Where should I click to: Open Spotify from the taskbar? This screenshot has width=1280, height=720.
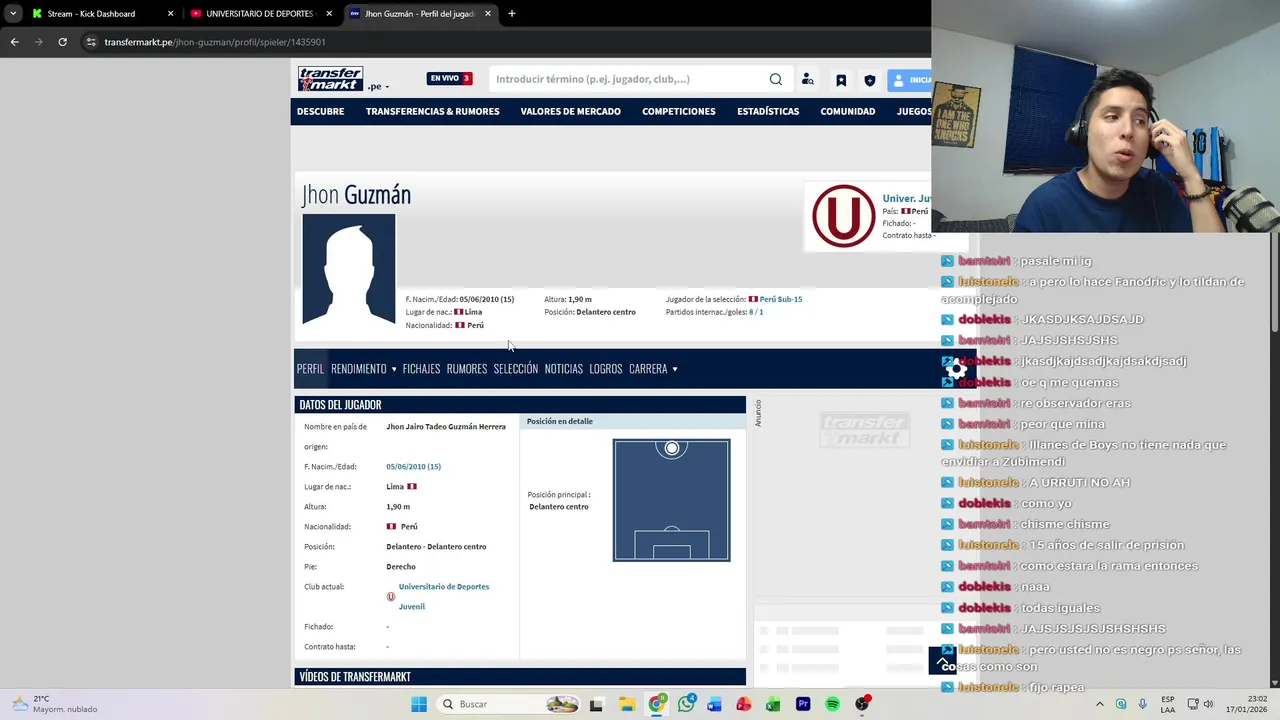832,704
